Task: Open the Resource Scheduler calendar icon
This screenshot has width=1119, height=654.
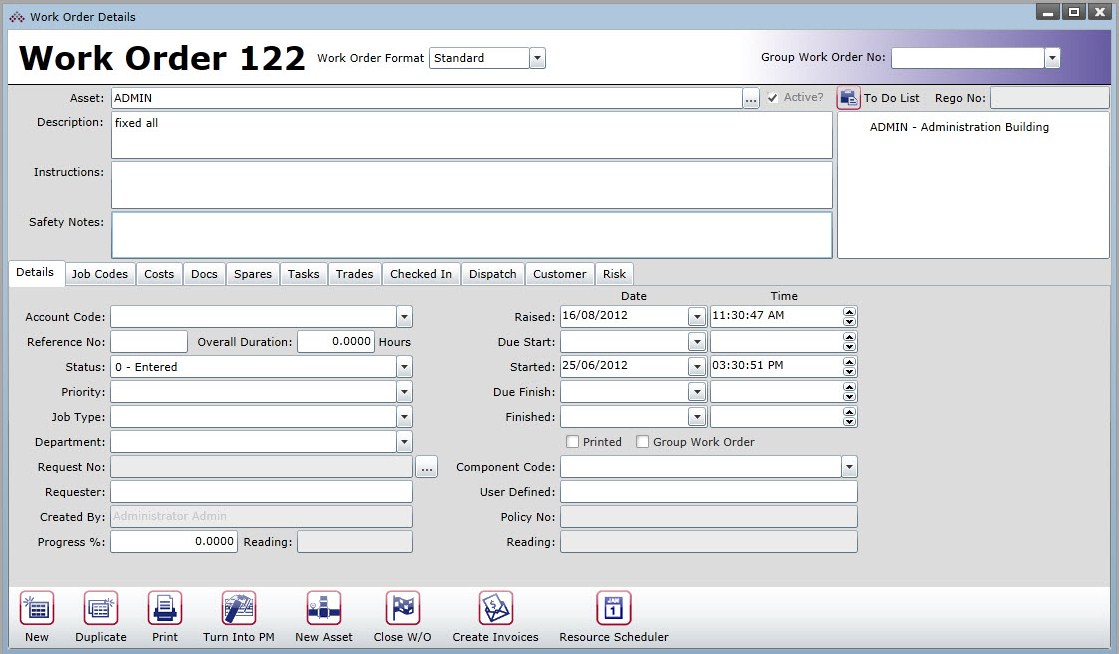Action: tap(614, 609)
